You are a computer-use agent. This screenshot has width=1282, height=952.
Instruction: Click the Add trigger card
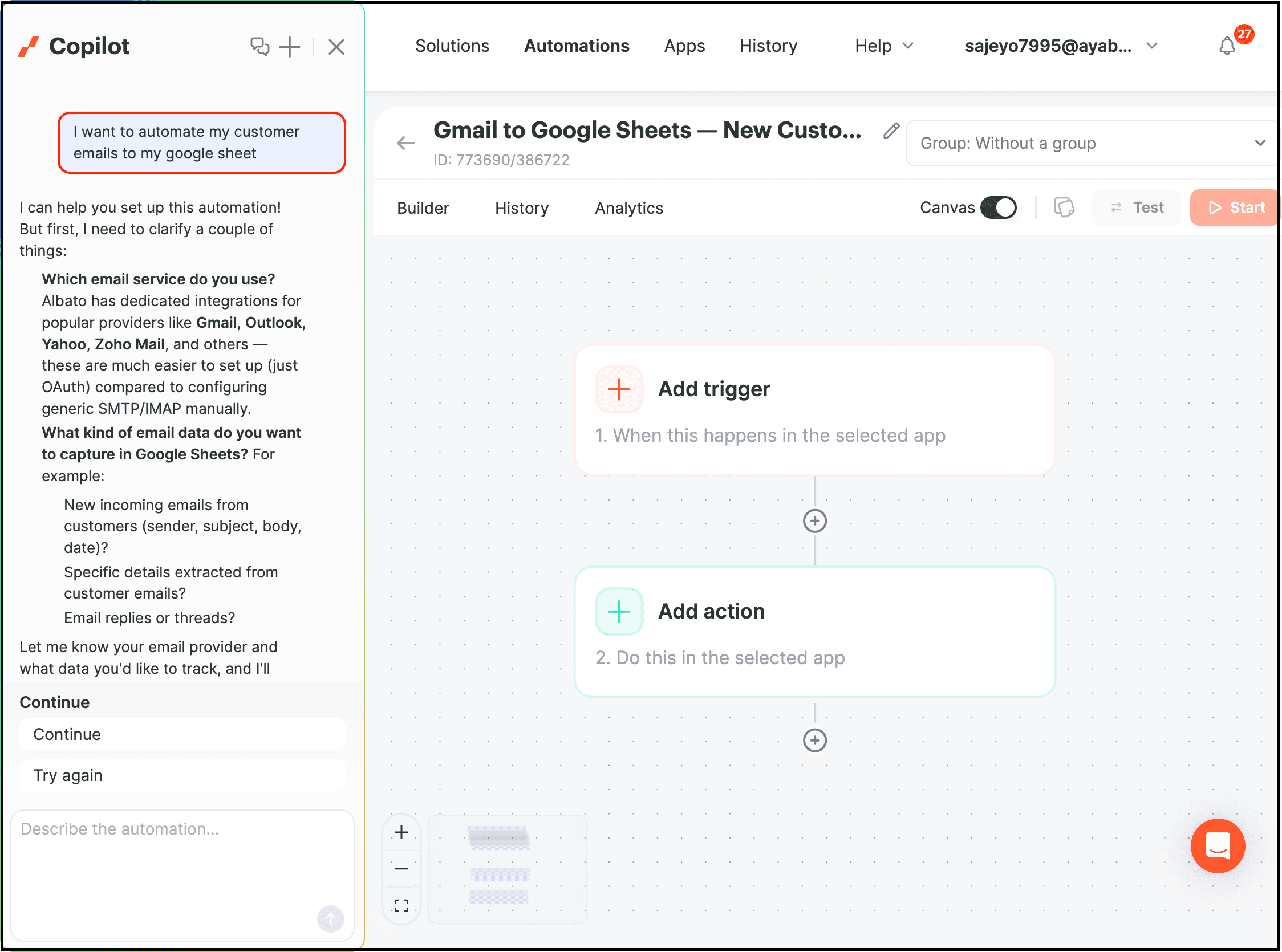814,410
